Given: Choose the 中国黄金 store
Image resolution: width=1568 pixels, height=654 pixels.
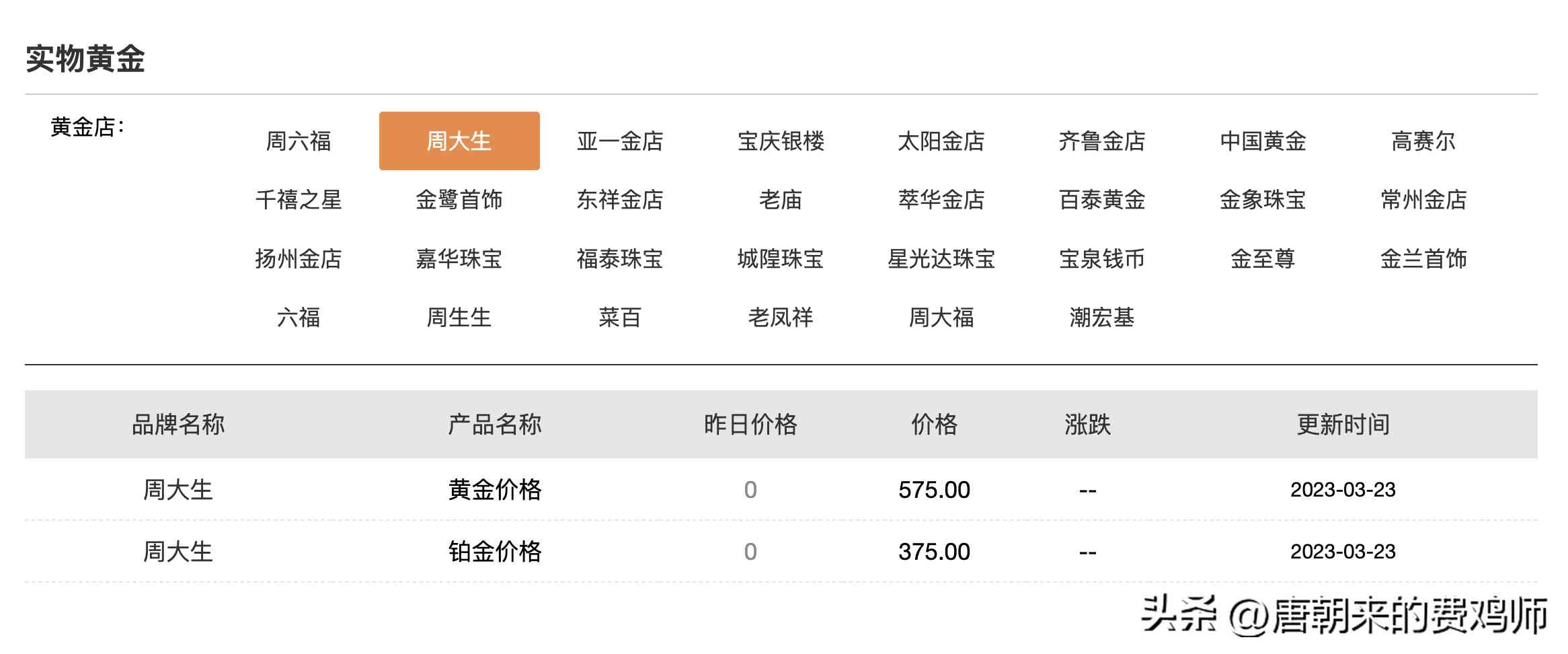Looking at the screenshot, I should 1263,141.
